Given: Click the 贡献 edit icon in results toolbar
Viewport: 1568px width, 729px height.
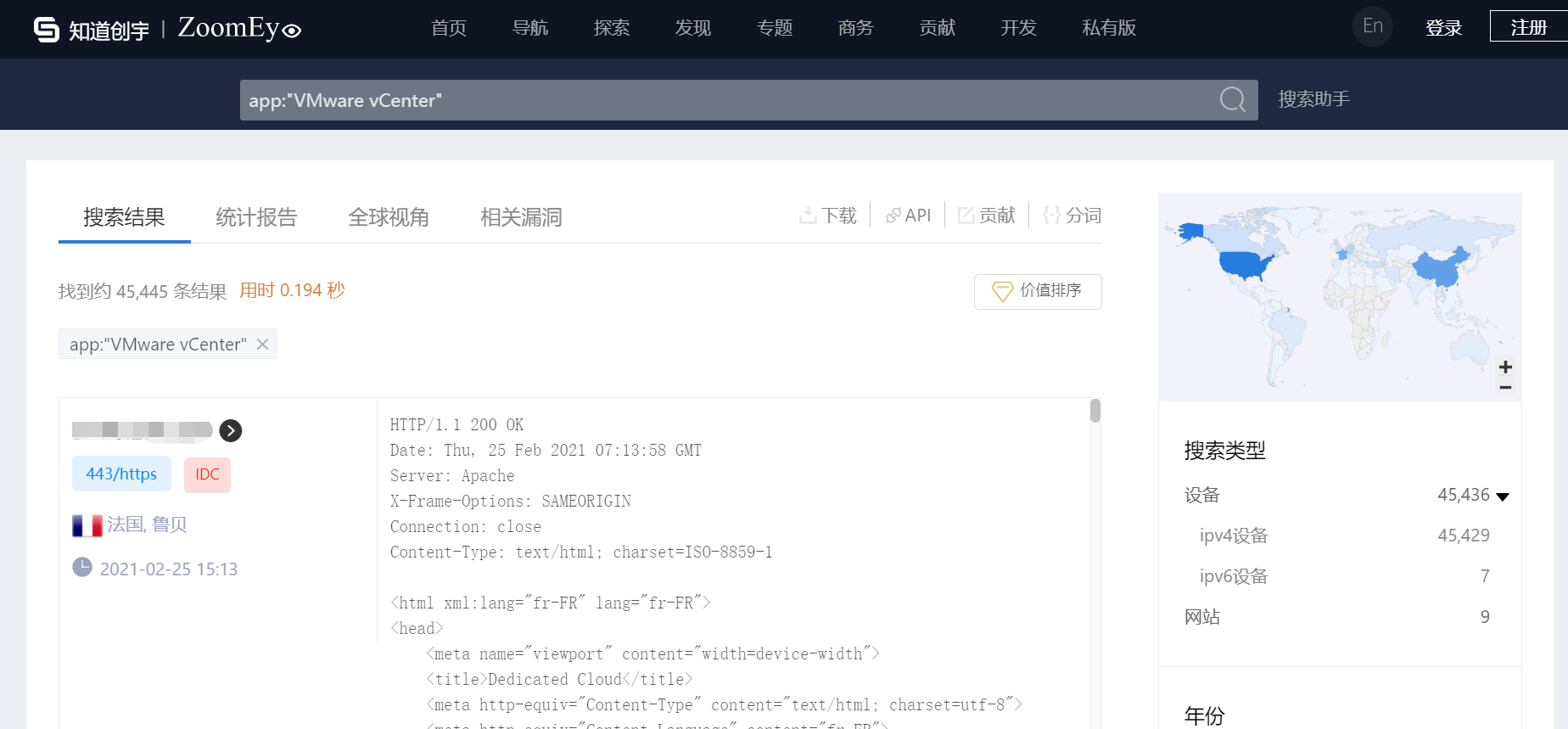Looking at the screenshot, I should tap(966, 216).
